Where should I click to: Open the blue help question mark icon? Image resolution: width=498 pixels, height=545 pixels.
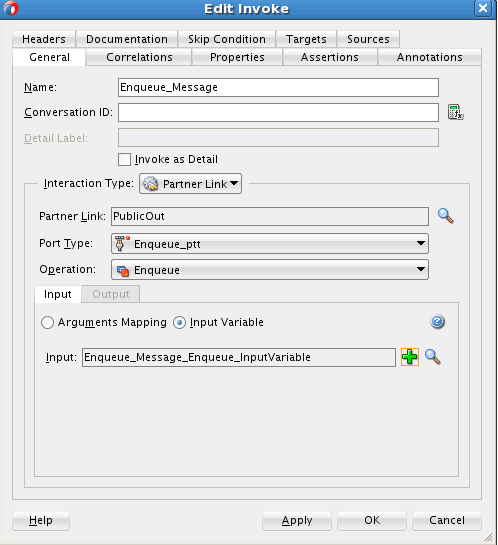437,322
